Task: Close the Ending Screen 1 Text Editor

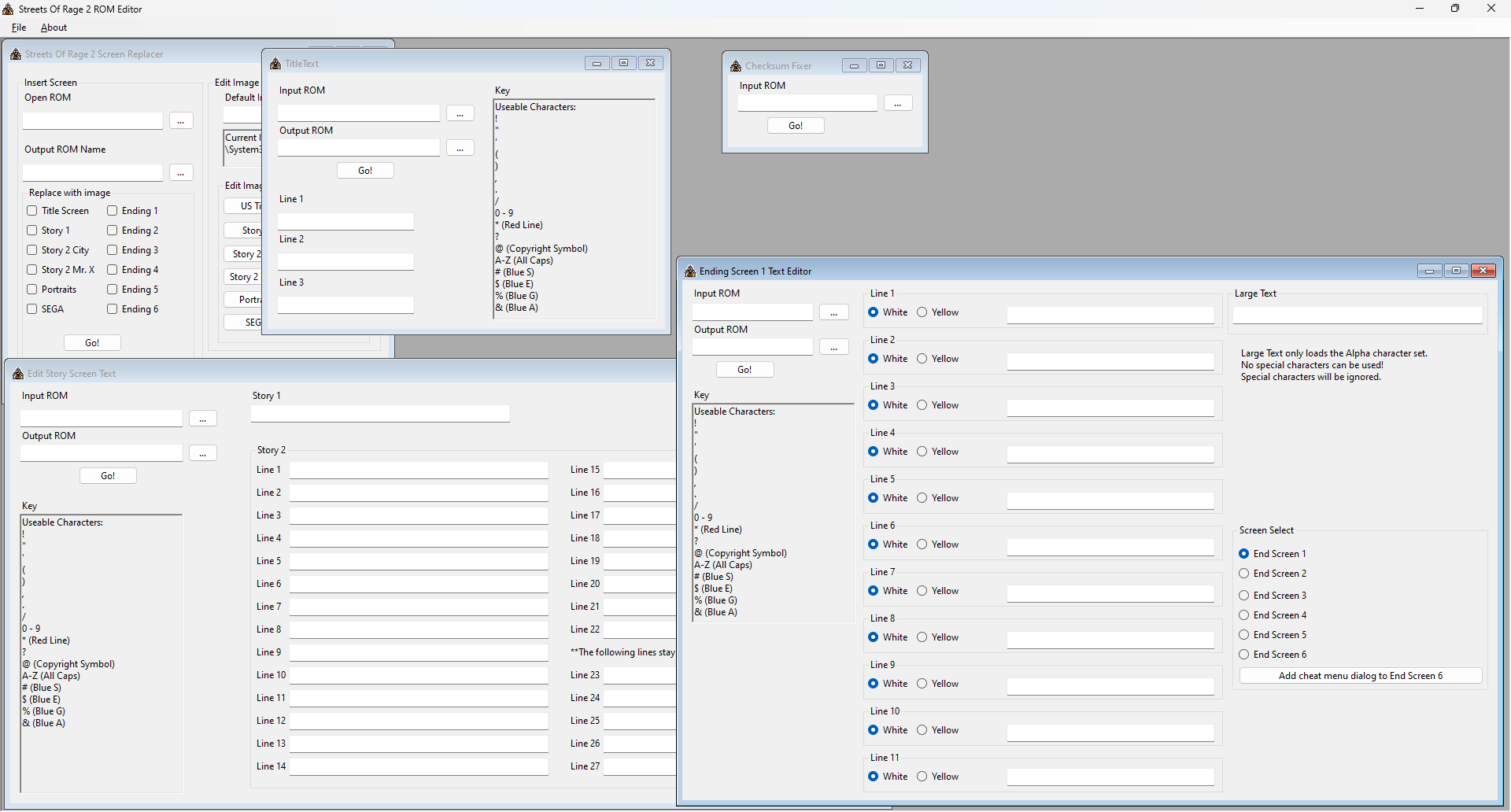Action: click(1483, 271)
